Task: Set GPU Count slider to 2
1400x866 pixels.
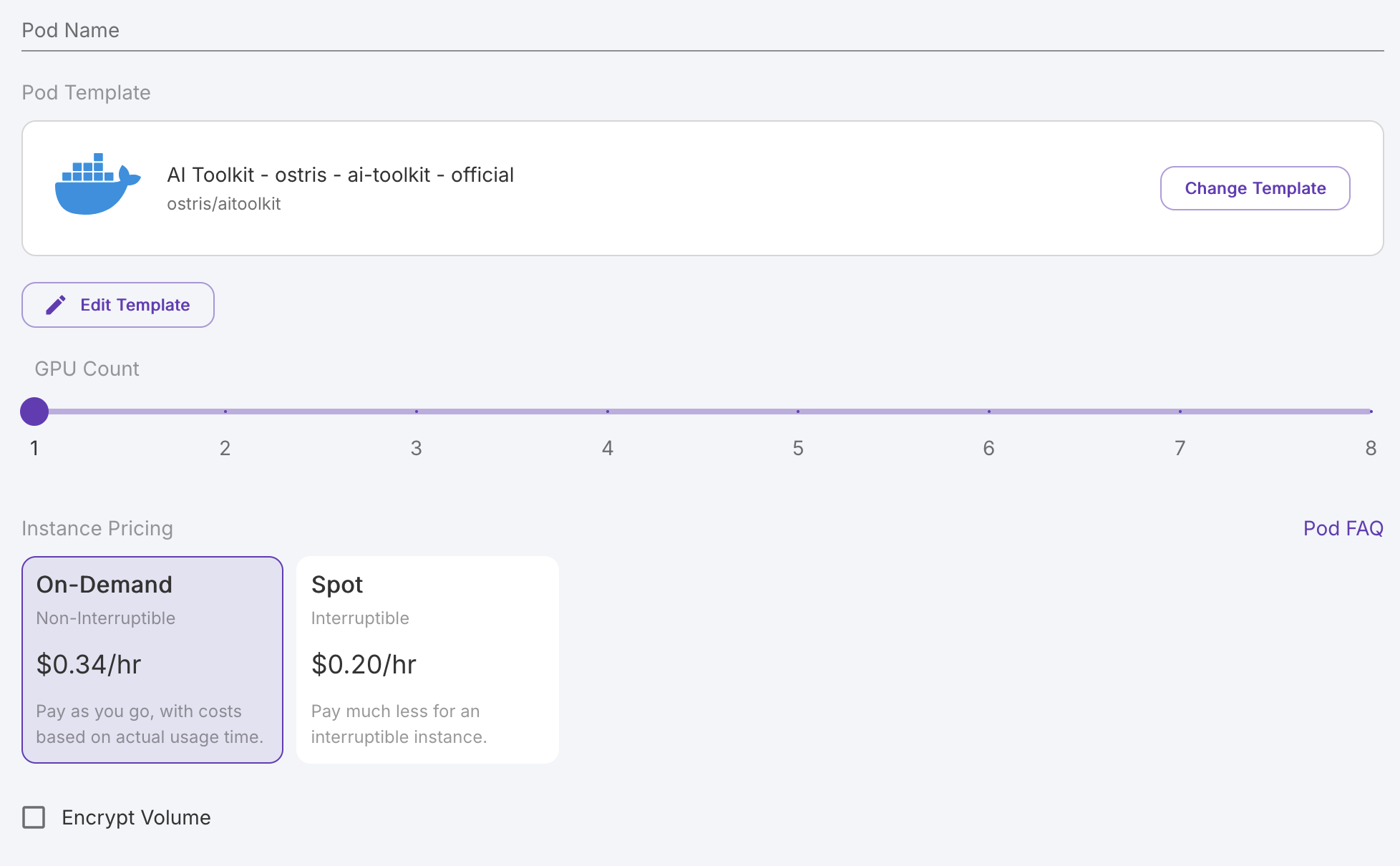Action: pyautogui.click(x=225, y=412)
